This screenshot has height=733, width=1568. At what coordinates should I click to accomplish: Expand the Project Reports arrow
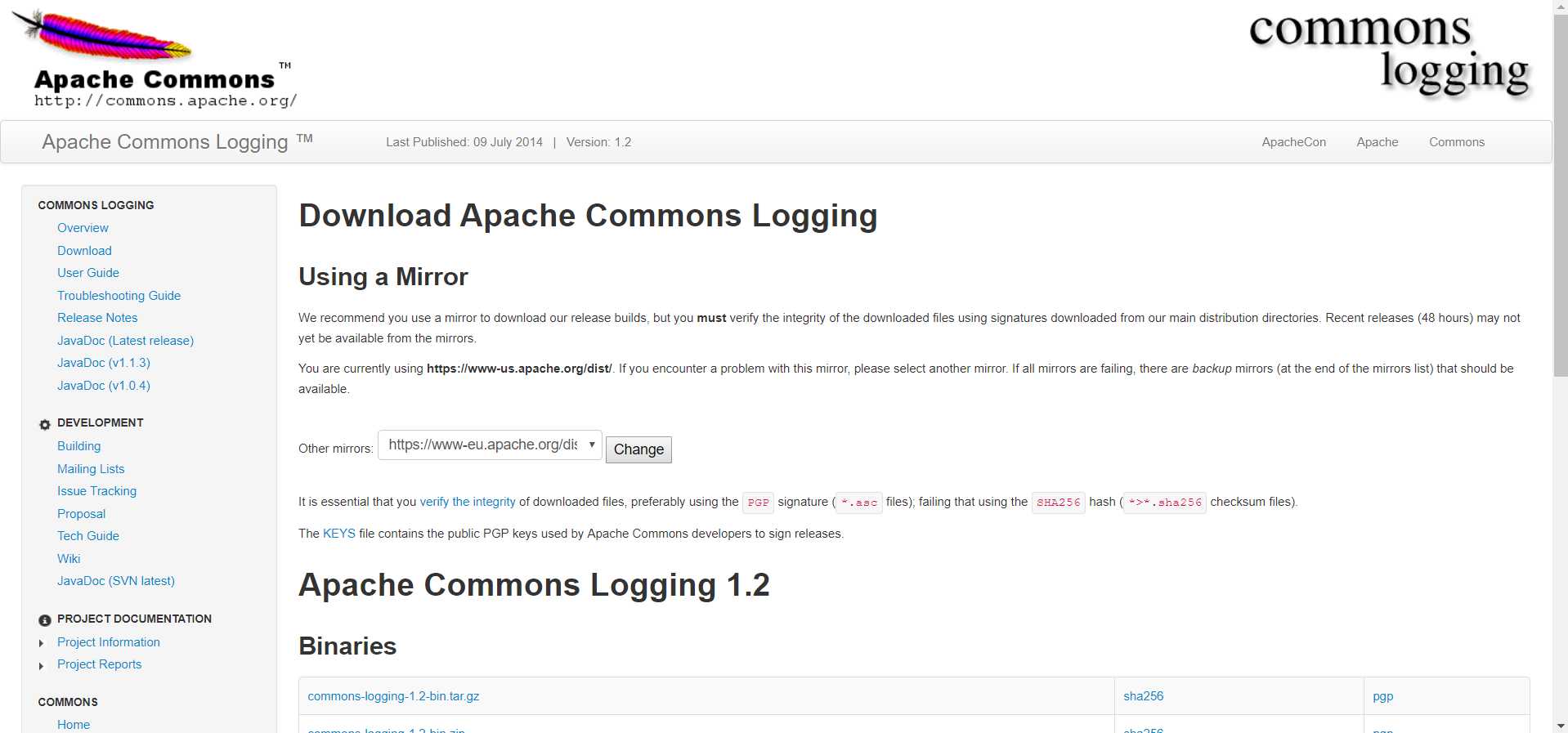pos(42,666)
